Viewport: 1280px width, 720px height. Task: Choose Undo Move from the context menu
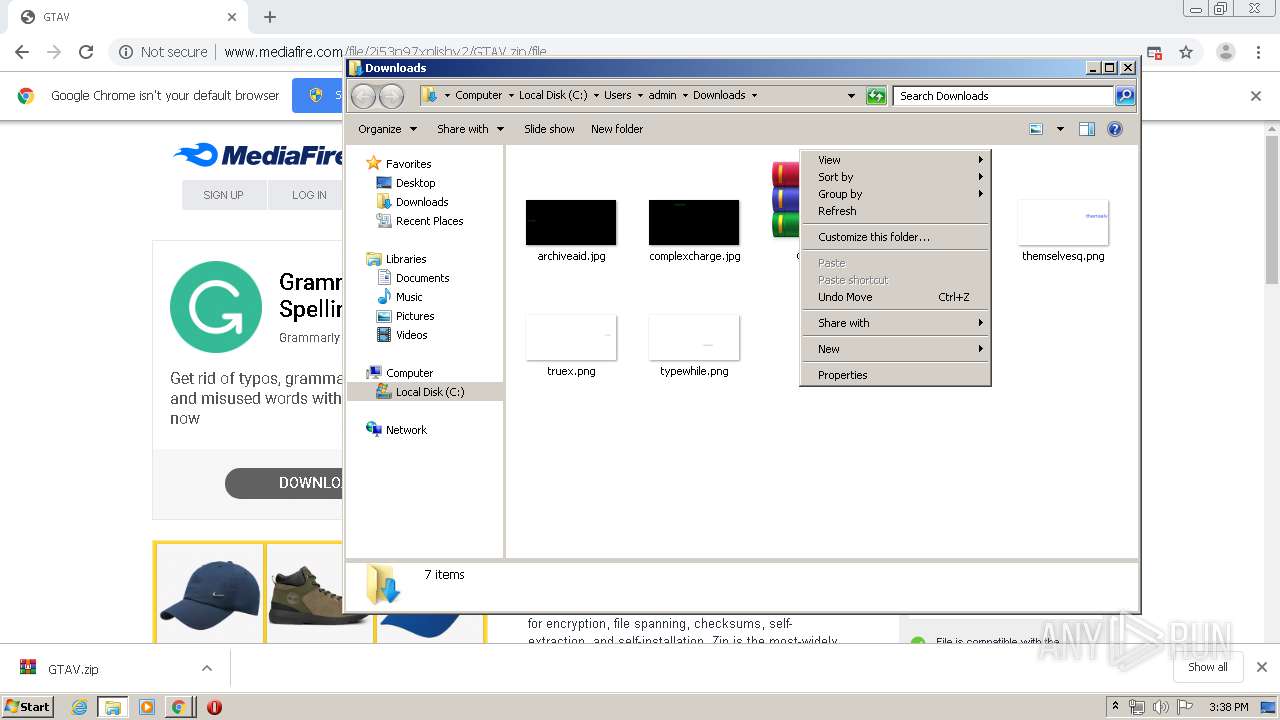(x=895, y=297)
